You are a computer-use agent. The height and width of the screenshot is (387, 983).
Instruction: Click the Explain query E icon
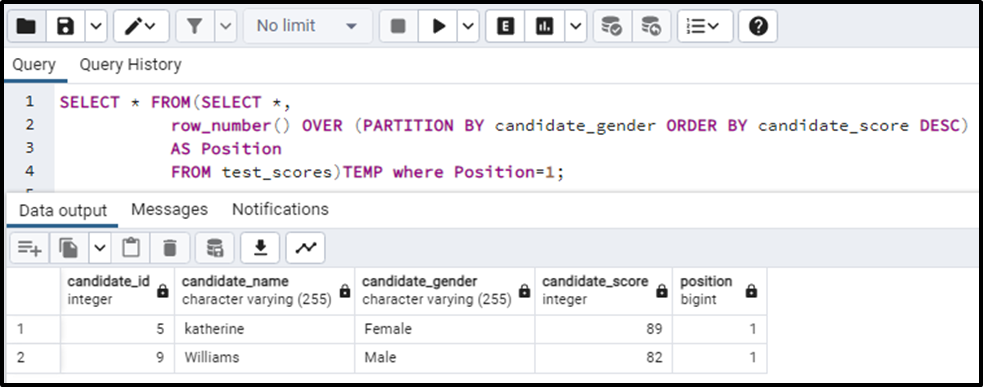505,26
